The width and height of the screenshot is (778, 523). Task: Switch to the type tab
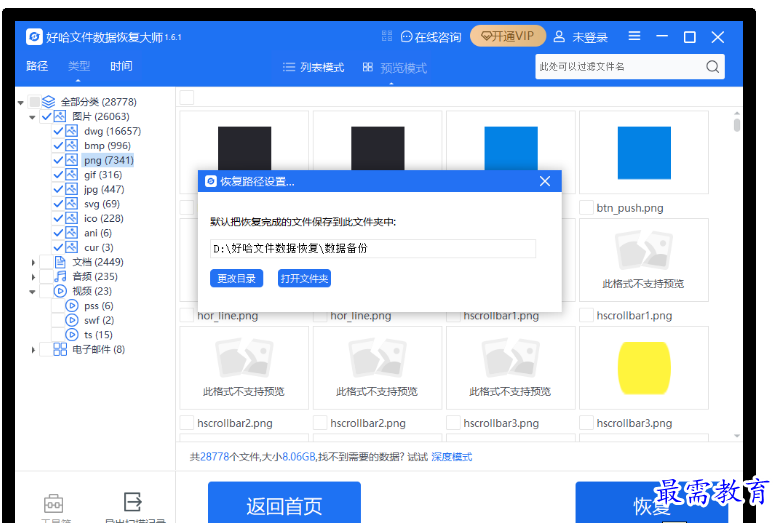coord(78,66)
